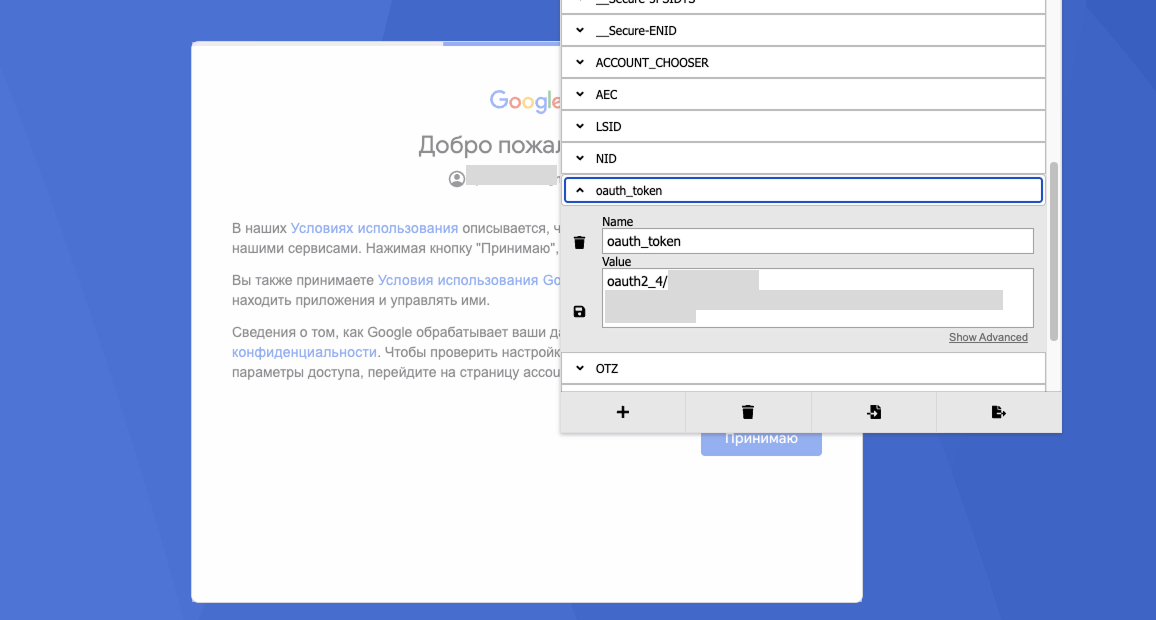Expand the LSID cookie entry

[804, 127]
